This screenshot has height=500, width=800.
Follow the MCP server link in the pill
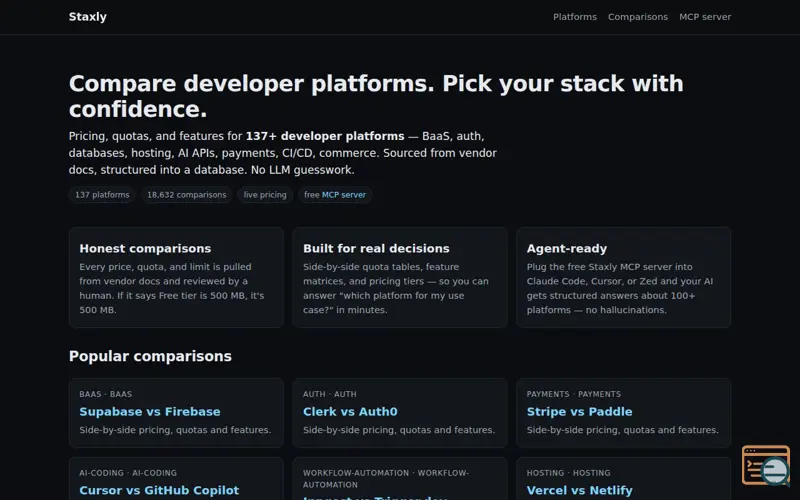coord(343,195)
